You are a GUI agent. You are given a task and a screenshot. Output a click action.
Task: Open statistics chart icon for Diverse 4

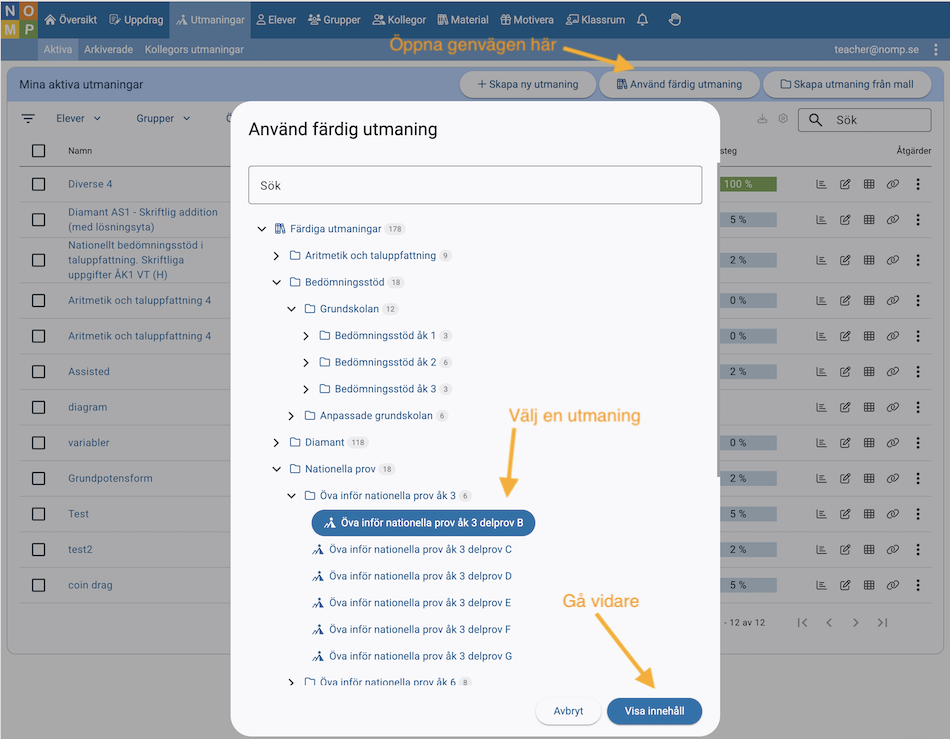[x=821, y=184]
